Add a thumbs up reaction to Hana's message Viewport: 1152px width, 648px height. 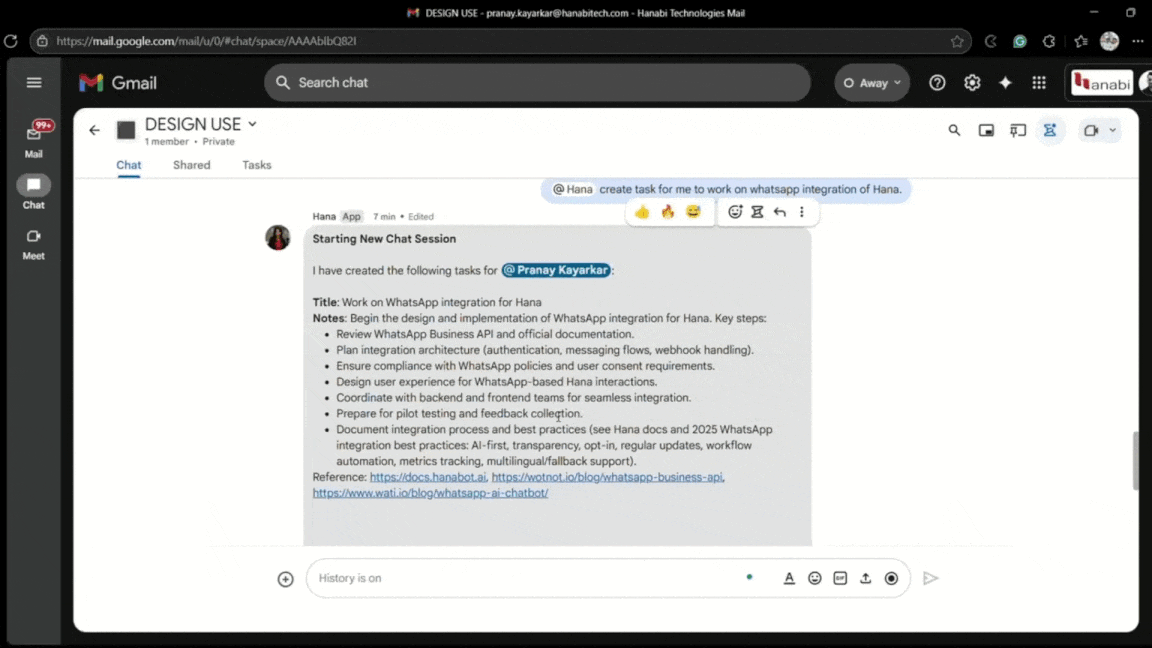point(642,212)
